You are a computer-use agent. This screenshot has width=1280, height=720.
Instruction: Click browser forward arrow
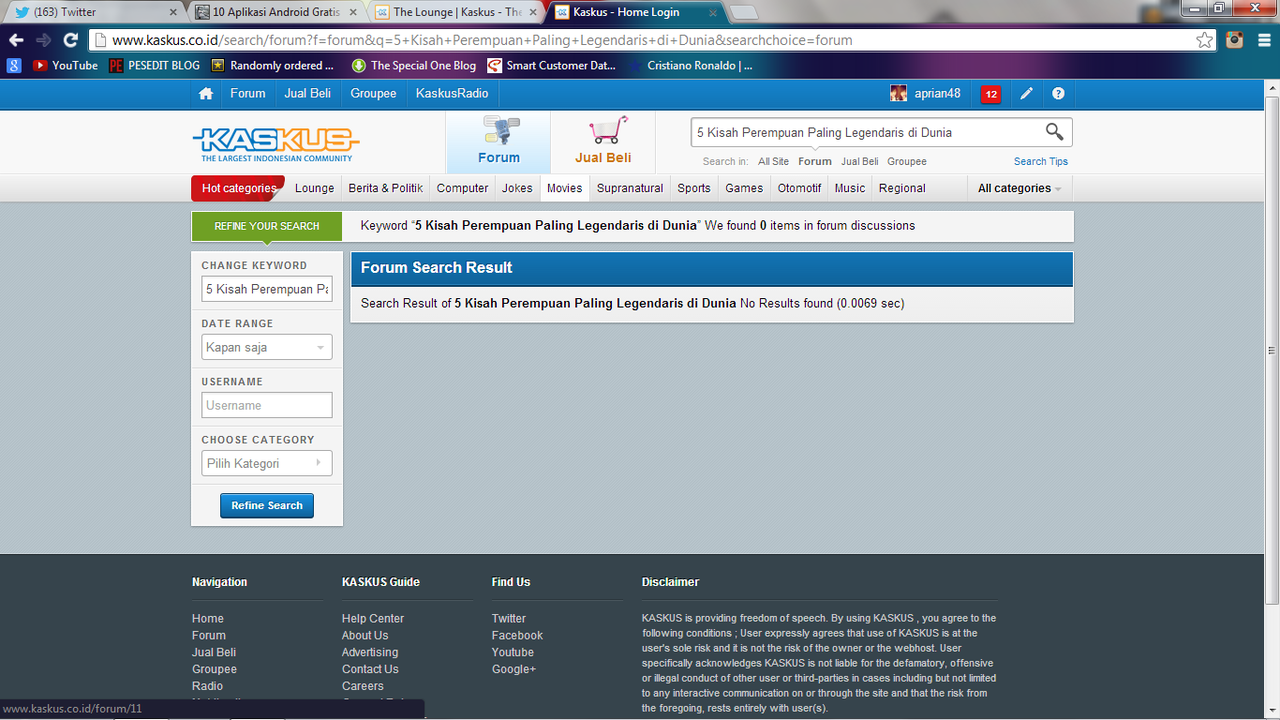(x=43, y=40)
